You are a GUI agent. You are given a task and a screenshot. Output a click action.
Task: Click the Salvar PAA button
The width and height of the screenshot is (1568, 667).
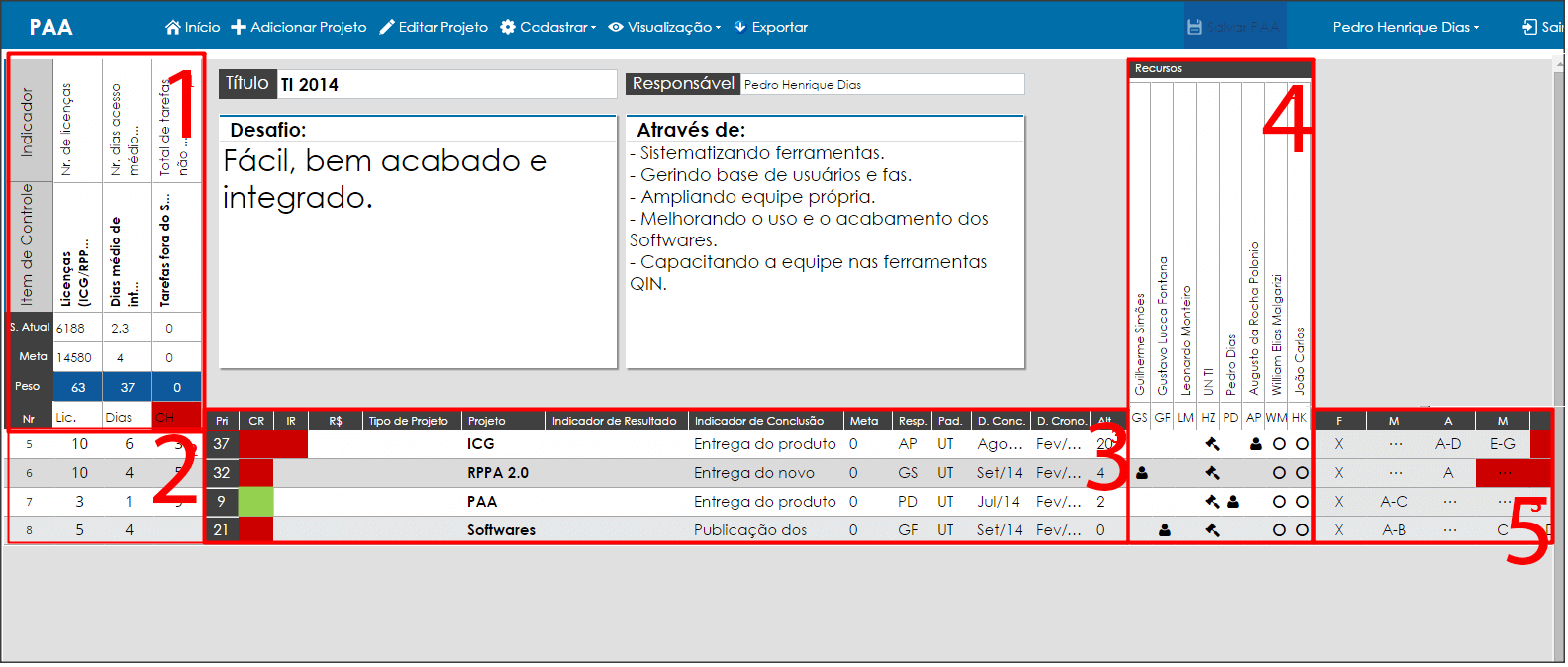click(x=1233, y=27)
